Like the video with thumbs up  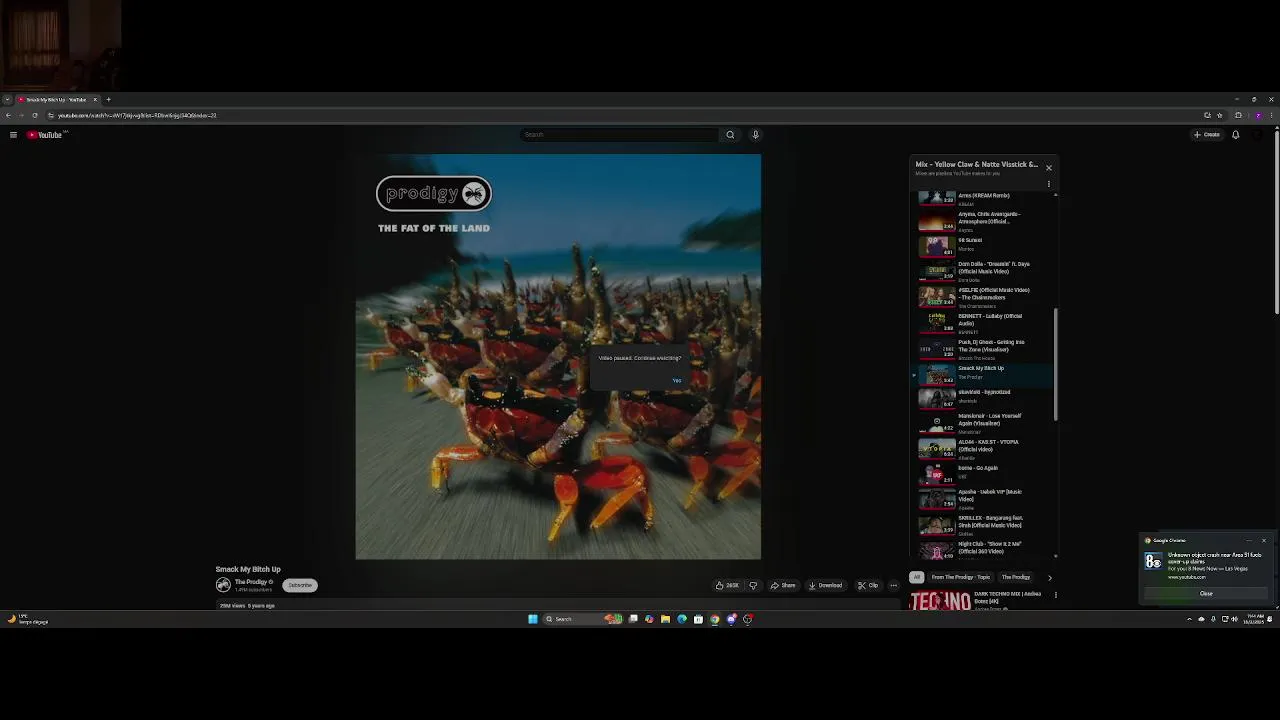pos(727,586)
